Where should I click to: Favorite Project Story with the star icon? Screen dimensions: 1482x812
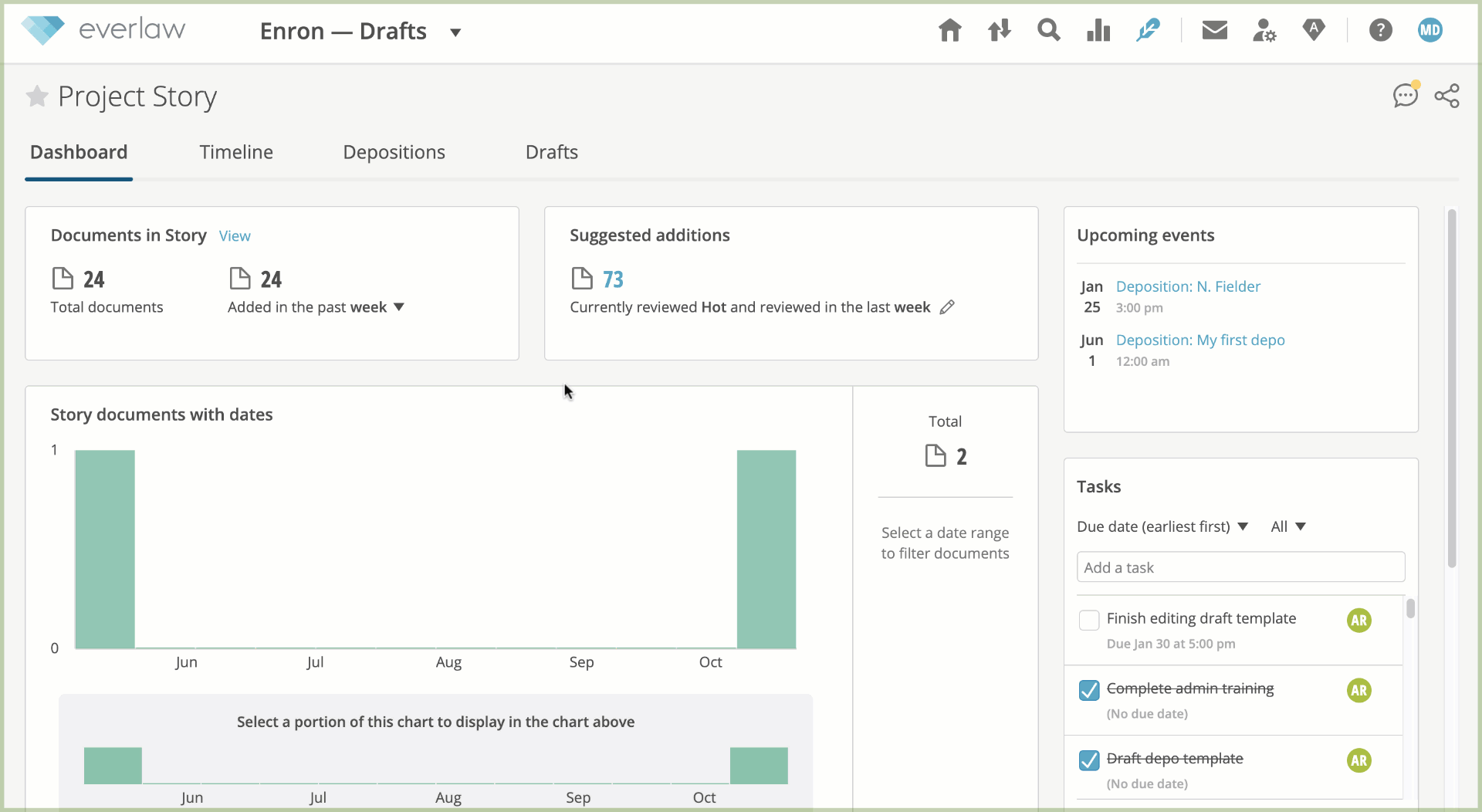tap(37, 96)
